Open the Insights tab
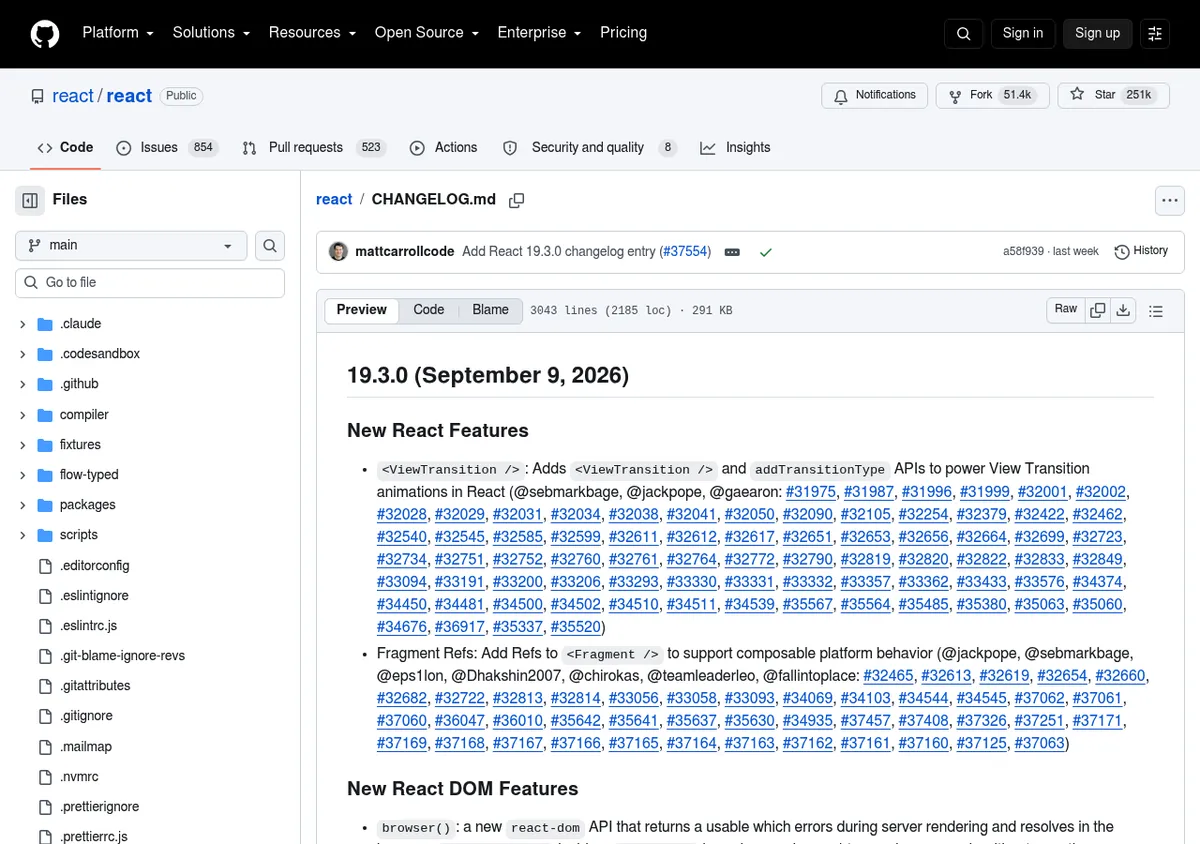 click(735, 147)
